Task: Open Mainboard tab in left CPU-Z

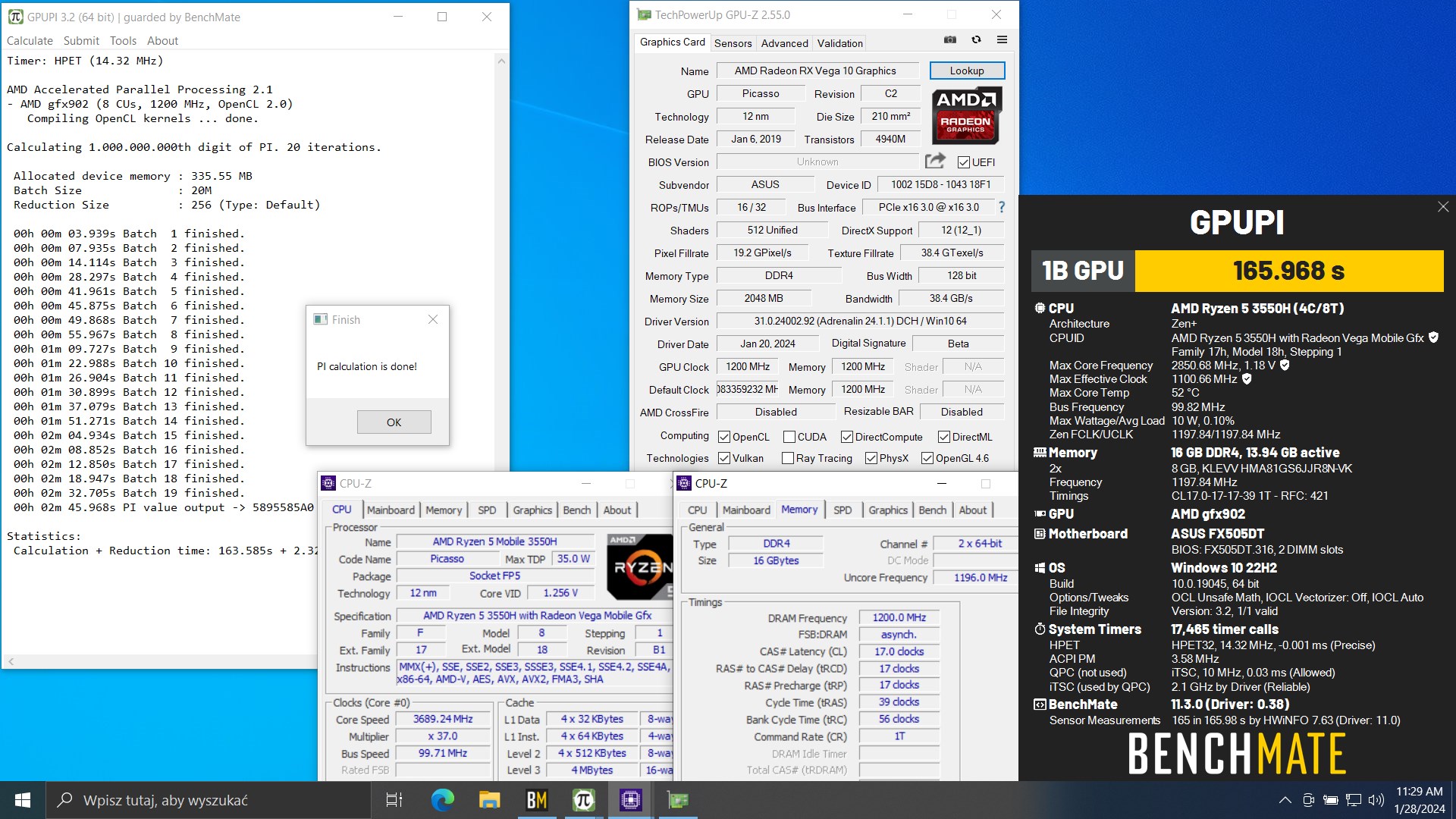Action: (x=391, y=510)
